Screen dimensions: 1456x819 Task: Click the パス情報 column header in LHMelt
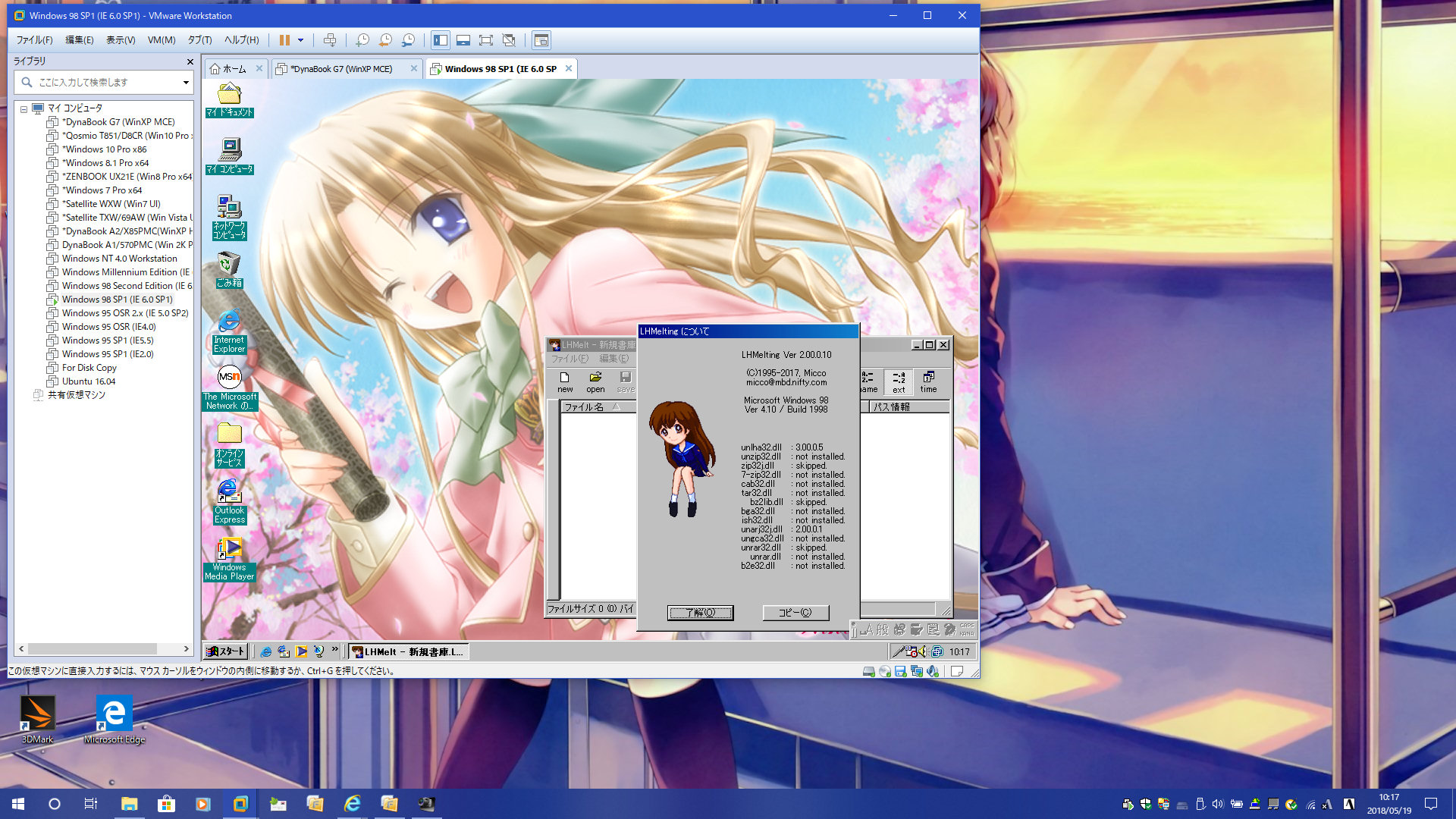tap(909, 407)
